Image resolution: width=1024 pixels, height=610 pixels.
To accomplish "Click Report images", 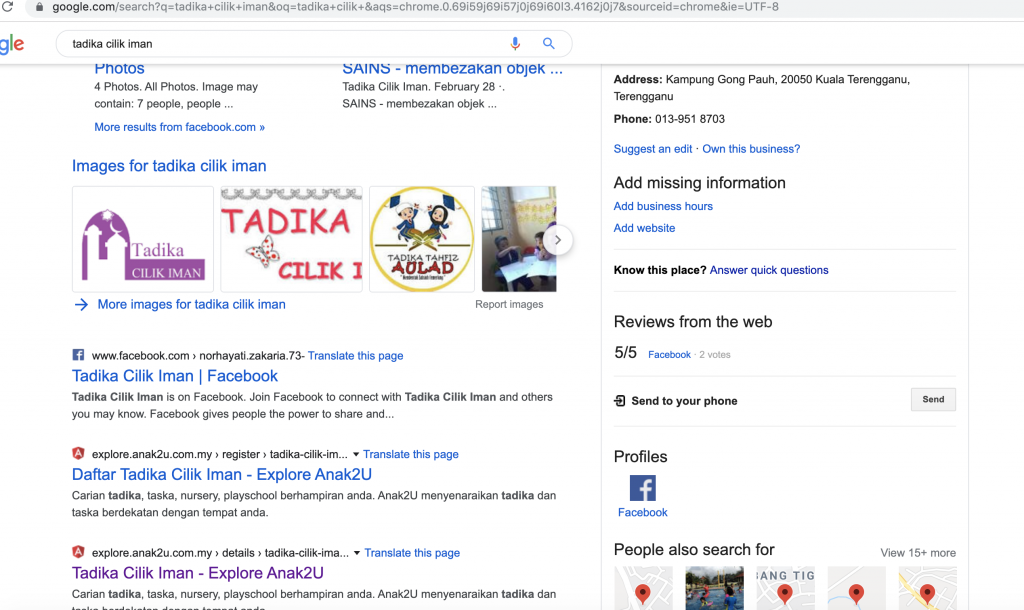I will [509, 304].
